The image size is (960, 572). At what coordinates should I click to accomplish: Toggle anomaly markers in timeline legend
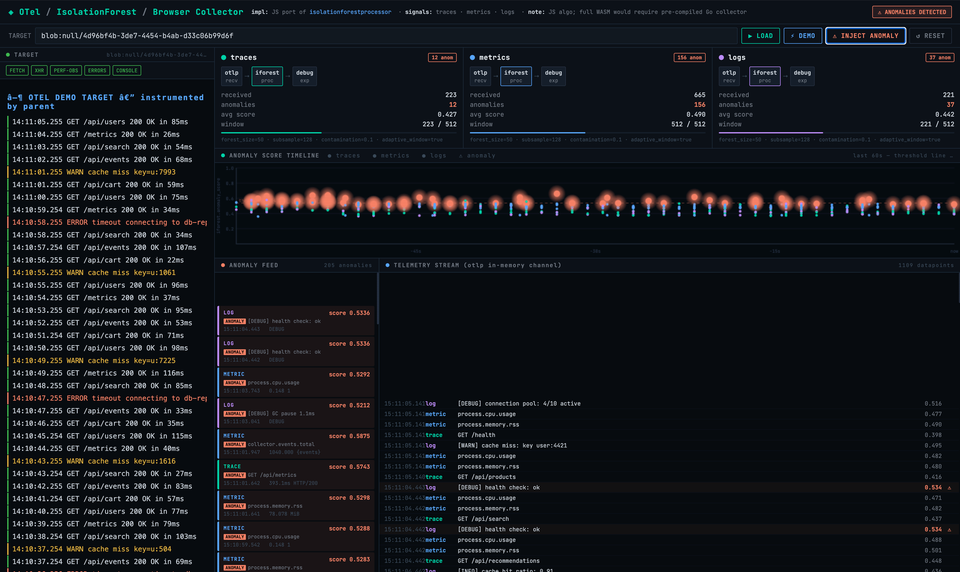[x=477, y=156]
